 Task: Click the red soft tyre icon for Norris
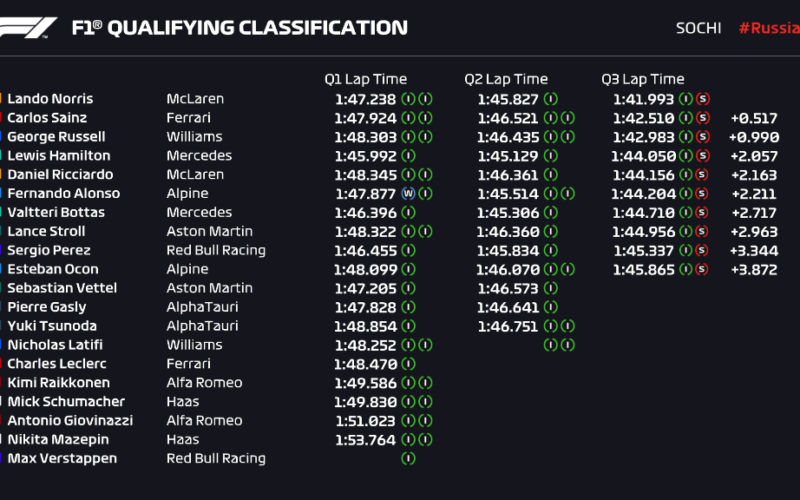coord(703,99)
